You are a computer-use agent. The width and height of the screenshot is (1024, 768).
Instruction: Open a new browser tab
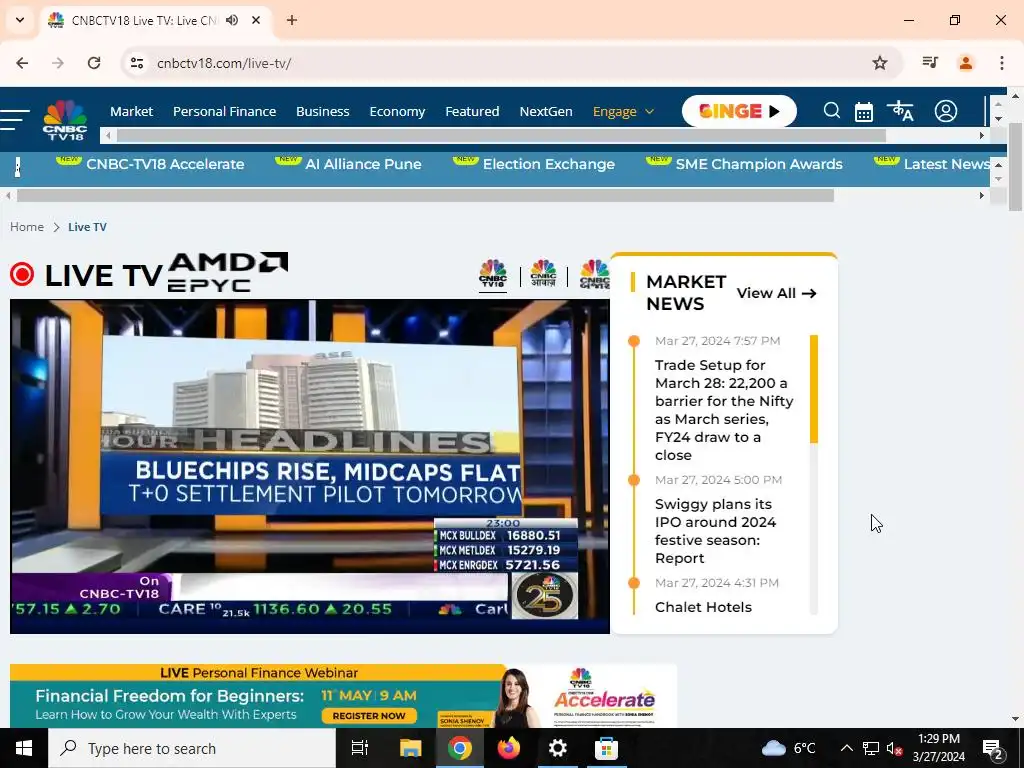click(x=292, y=20)
